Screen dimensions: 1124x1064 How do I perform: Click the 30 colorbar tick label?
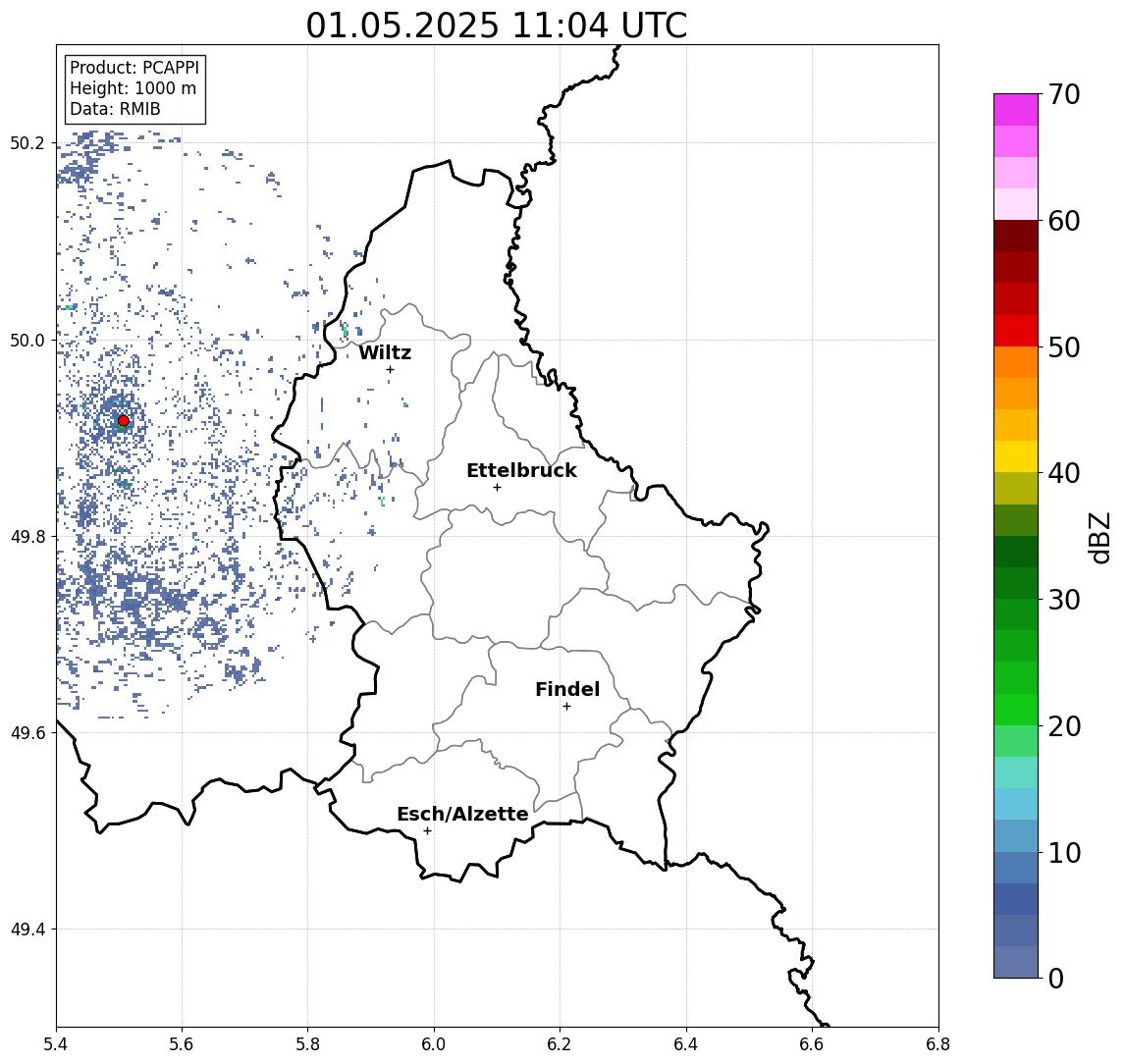pyautogui.click(x=1064, y=600)
